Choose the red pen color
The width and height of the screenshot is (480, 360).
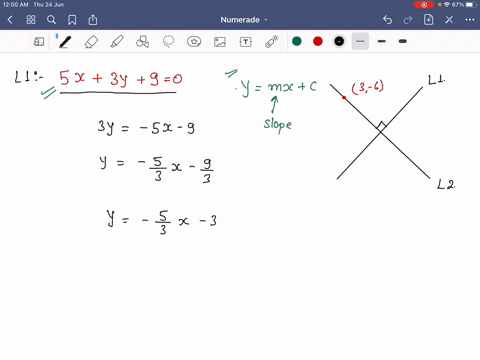pyautogui.click(x=318, y=41)
